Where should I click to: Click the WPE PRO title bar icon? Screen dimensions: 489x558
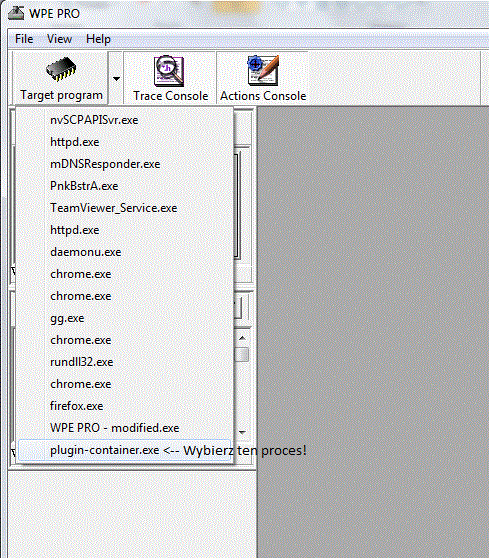(x=16, y=13)
